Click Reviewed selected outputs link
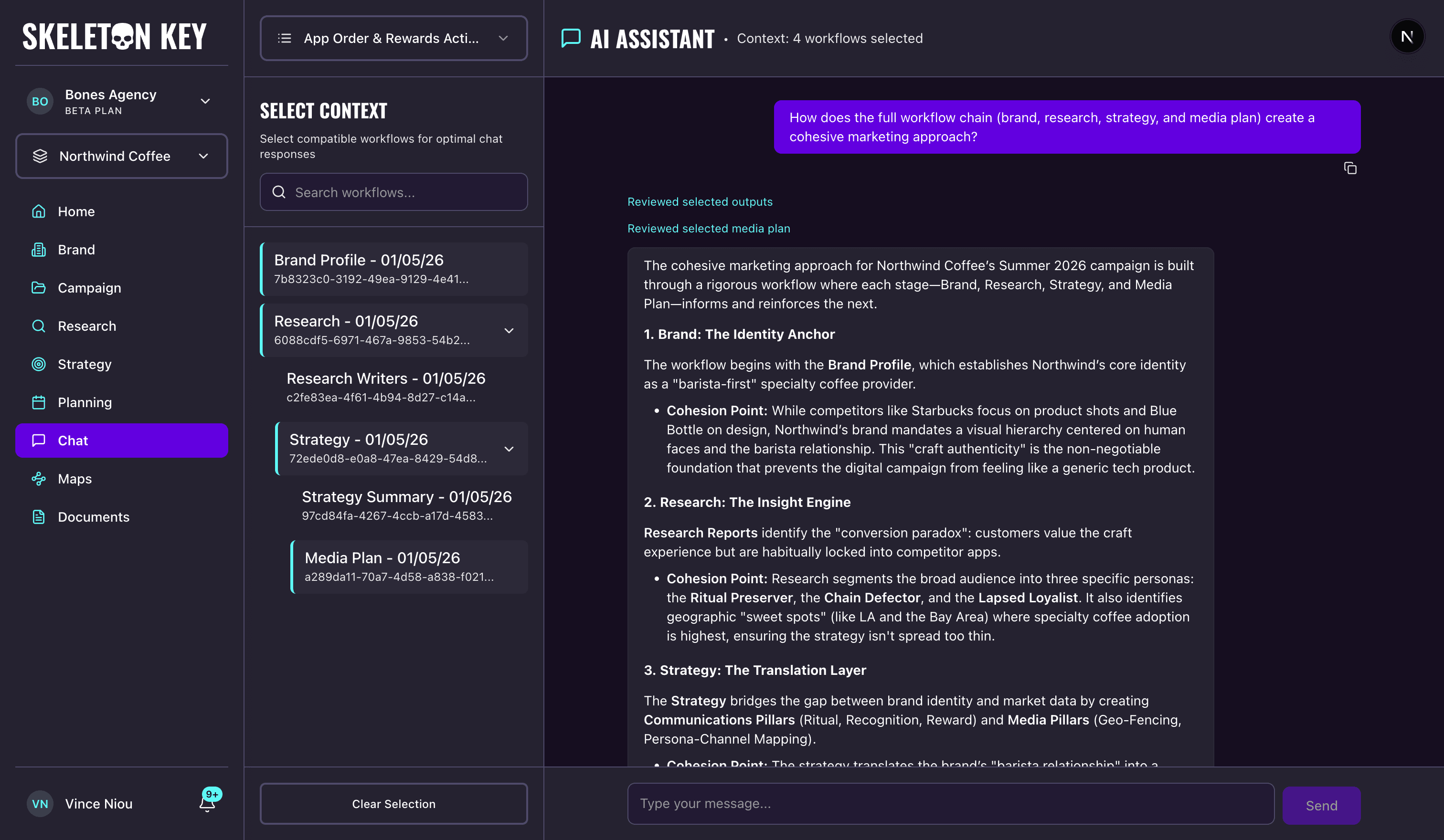The height and width of the screenshot is (840, 1444). click(700, 201)
